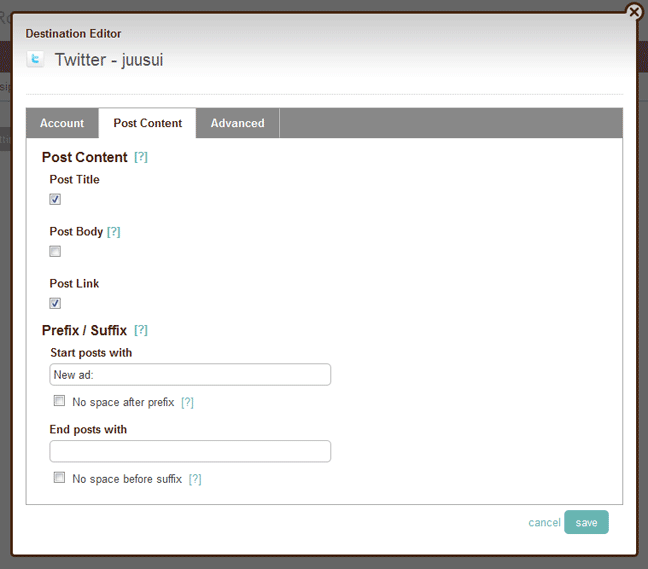Viewport: 648px width, 569px height.
Task: Open help for No space before suffix
Action: pyautogui.click(x=195, y=479)
